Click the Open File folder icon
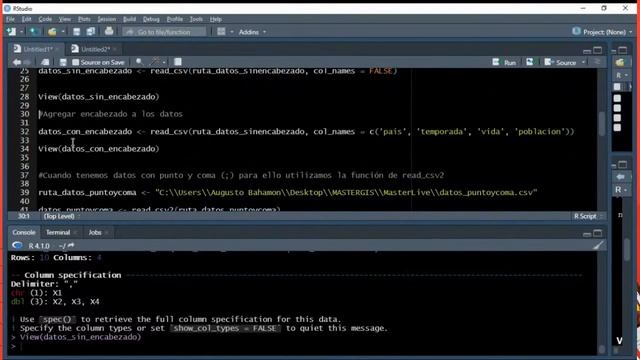Viewport: 640px width, 360px height. tap(52, 31)
